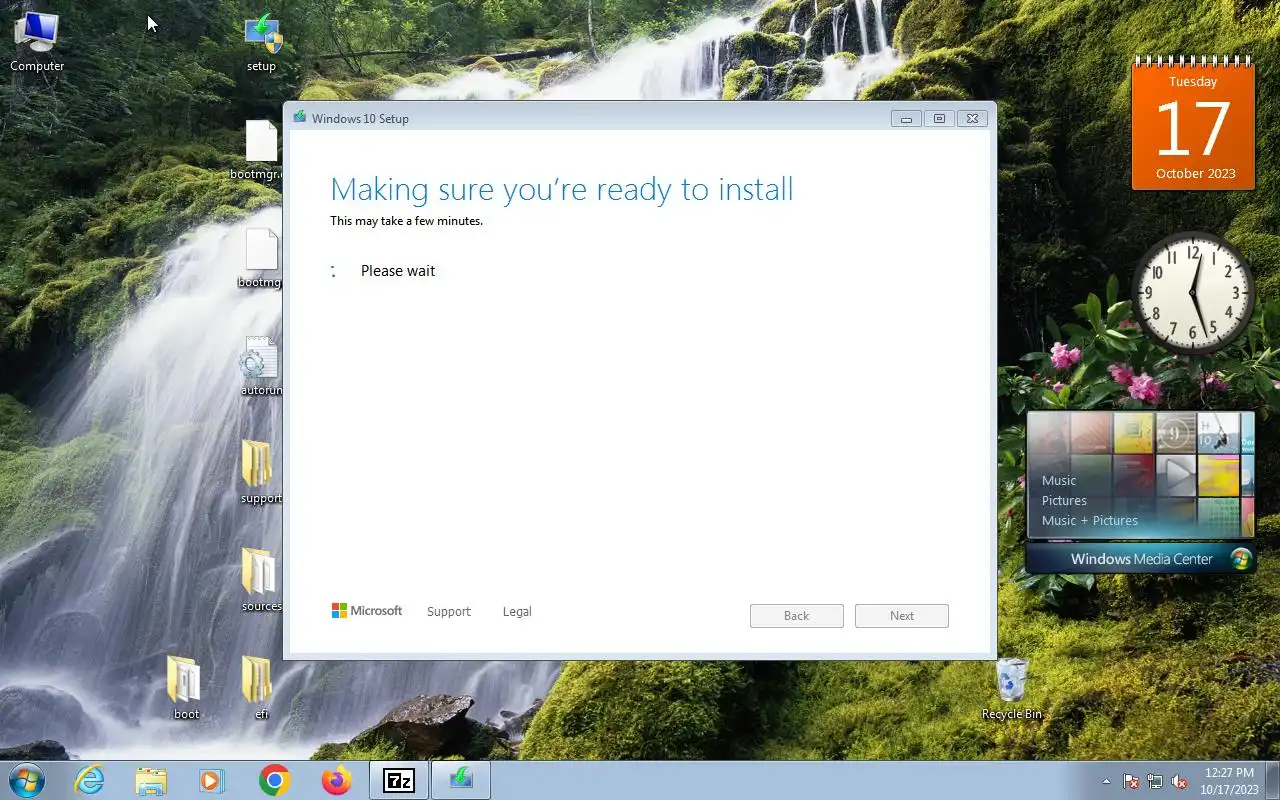This screenshot has height=800, width=1280.
Task: Click the Next button in Setup
Action: 902,616
